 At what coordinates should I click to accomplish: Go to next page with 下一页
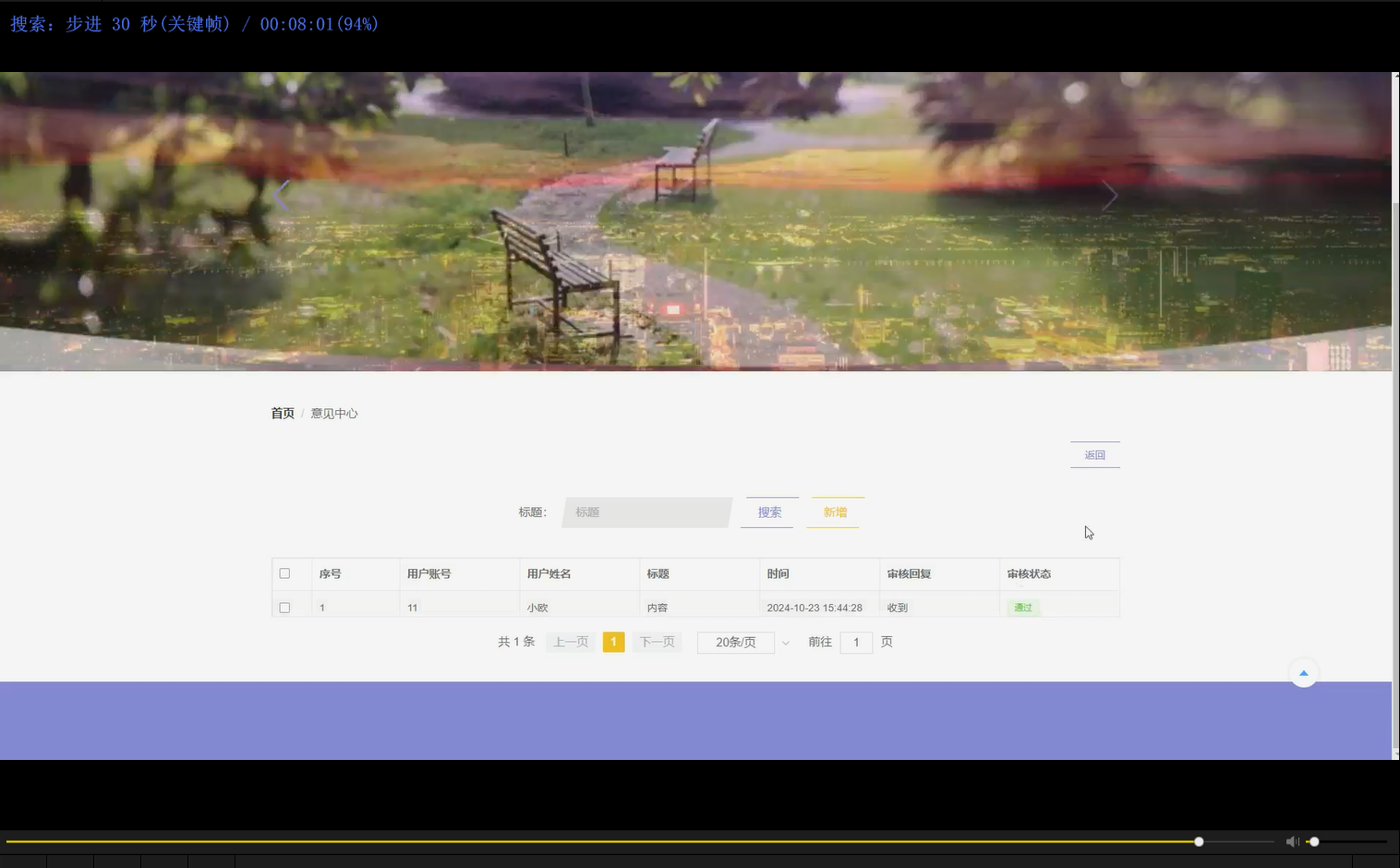[658, 642]
